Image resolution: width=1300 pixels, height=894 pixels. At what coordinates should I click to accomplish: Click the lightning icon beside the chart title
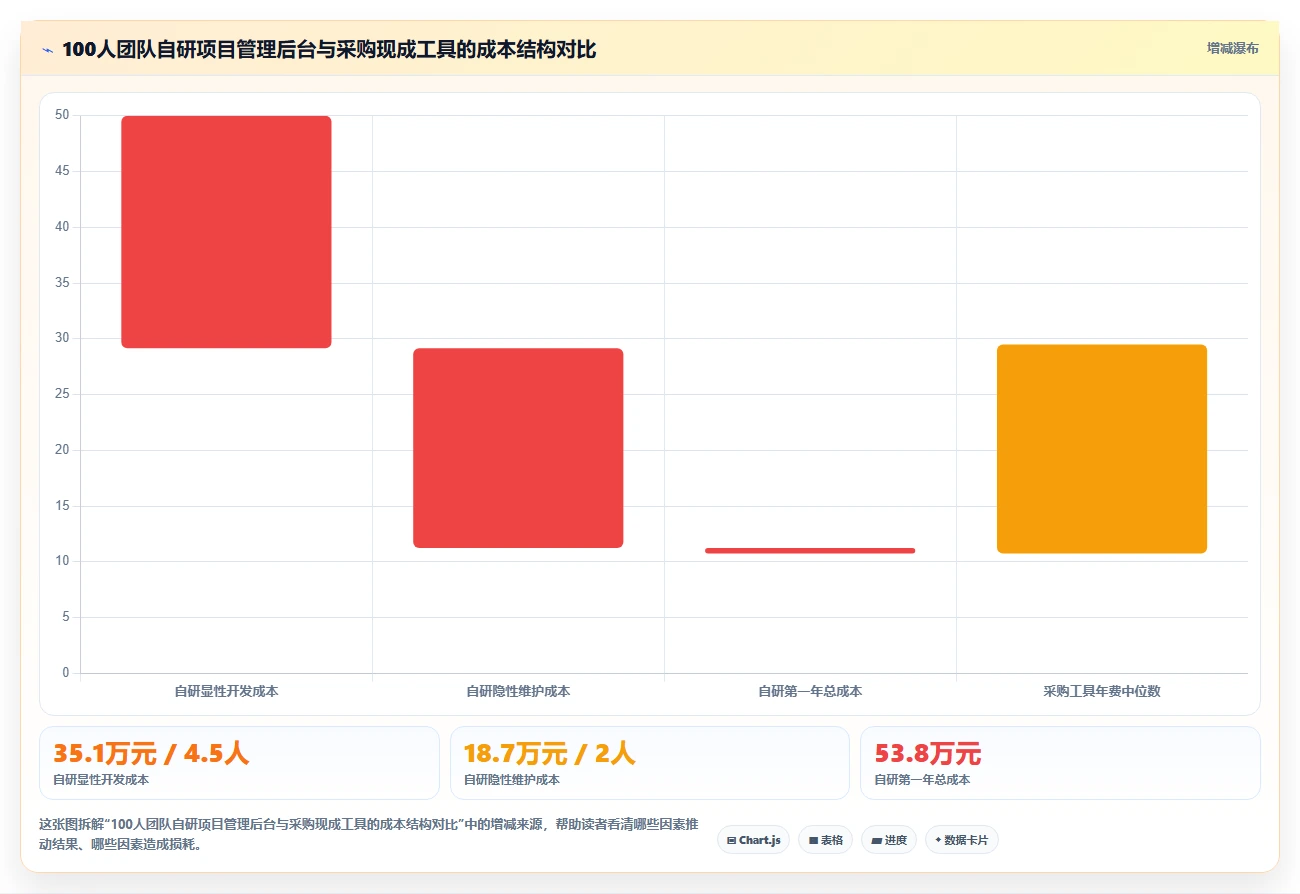tap(48, 50)
